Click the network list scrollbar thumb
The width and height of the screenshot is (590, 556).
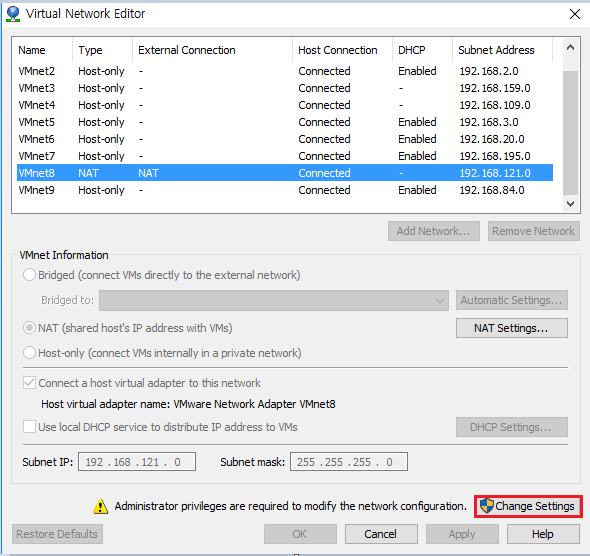pyautogui.click(x=570, y=132)
